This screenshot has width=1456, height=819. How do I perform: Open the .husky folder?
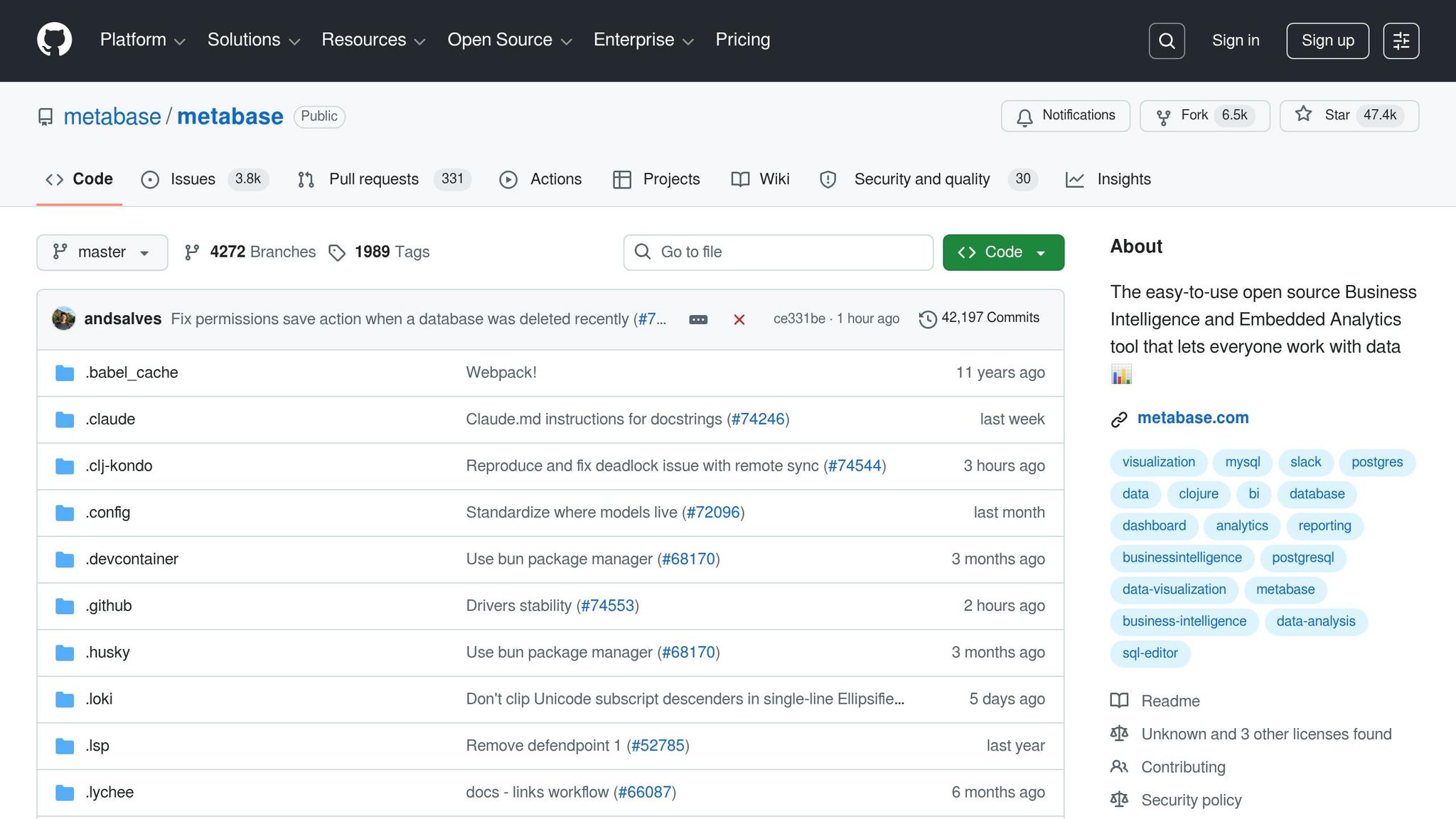[x=107, y=653]
